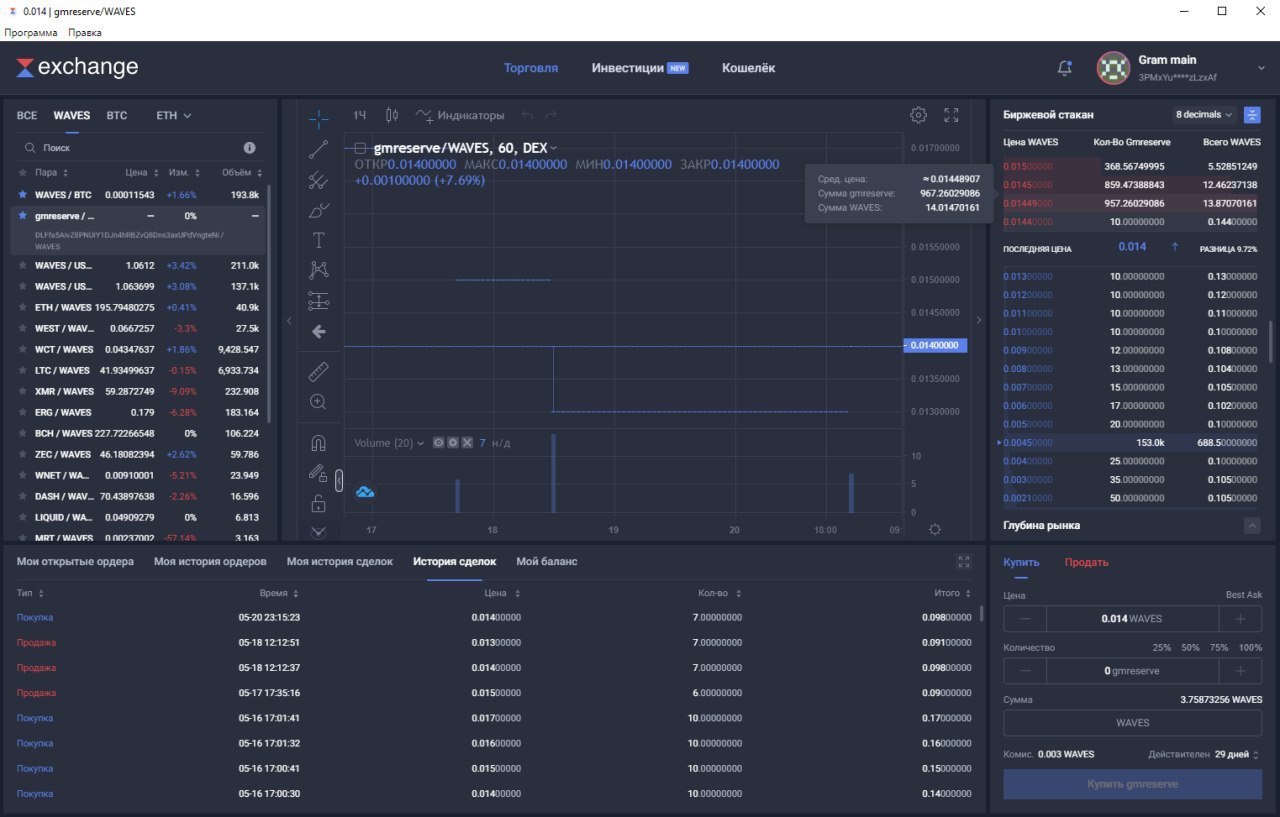Redo last chart action
This screenshot has width=1280, height=817.
point(551,115)
